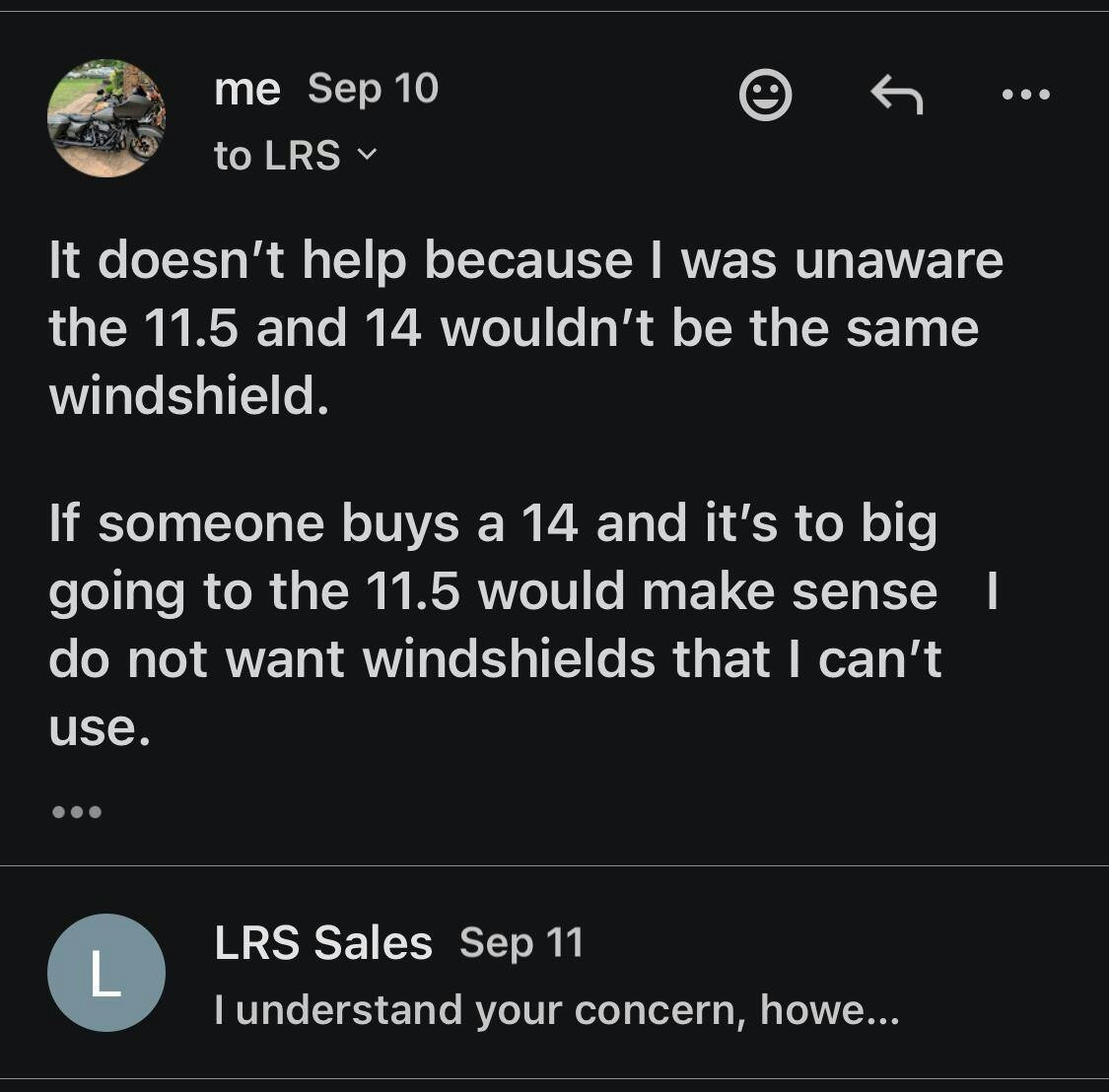Tap the LRS Sales "L" avatar

106,973
